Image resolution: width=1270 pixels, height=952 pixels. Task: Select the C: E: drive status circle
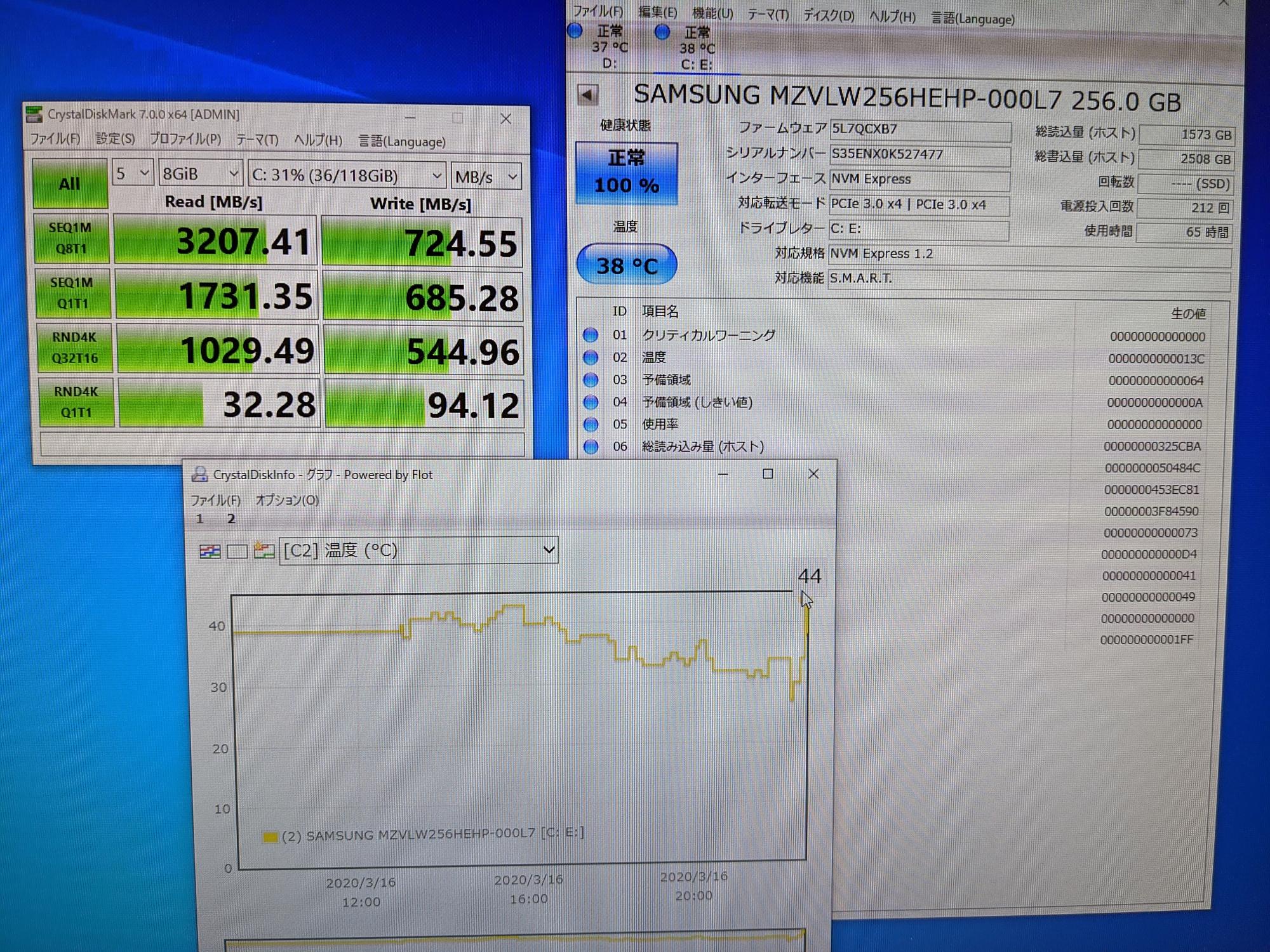click(662, 32)
